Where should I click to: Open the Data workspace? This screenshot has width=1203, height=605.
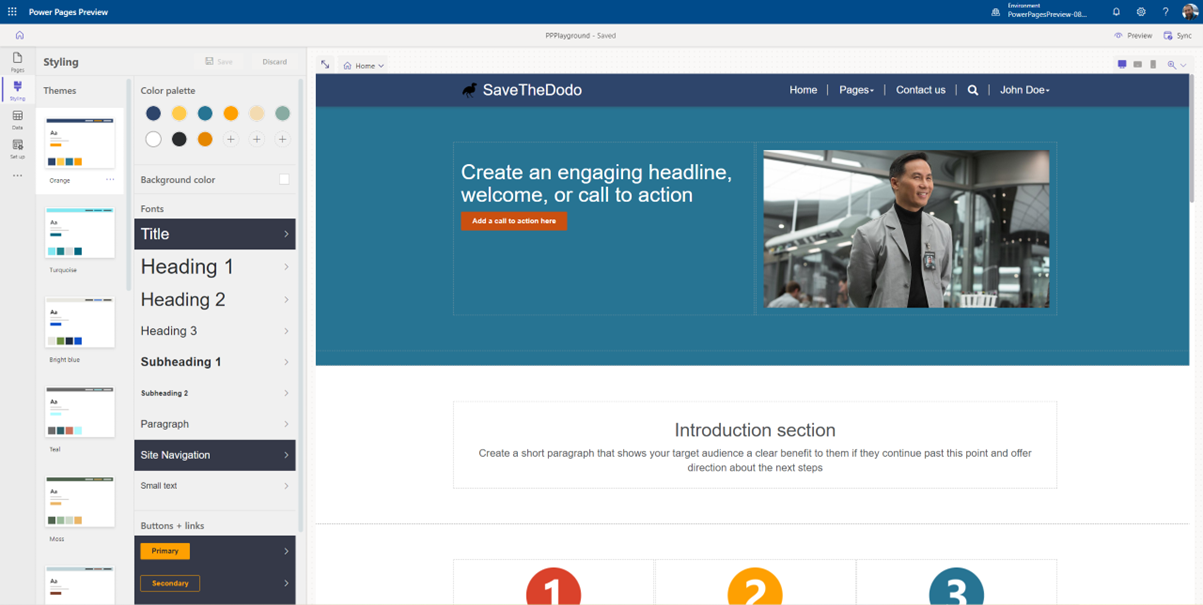click(17, 119)
